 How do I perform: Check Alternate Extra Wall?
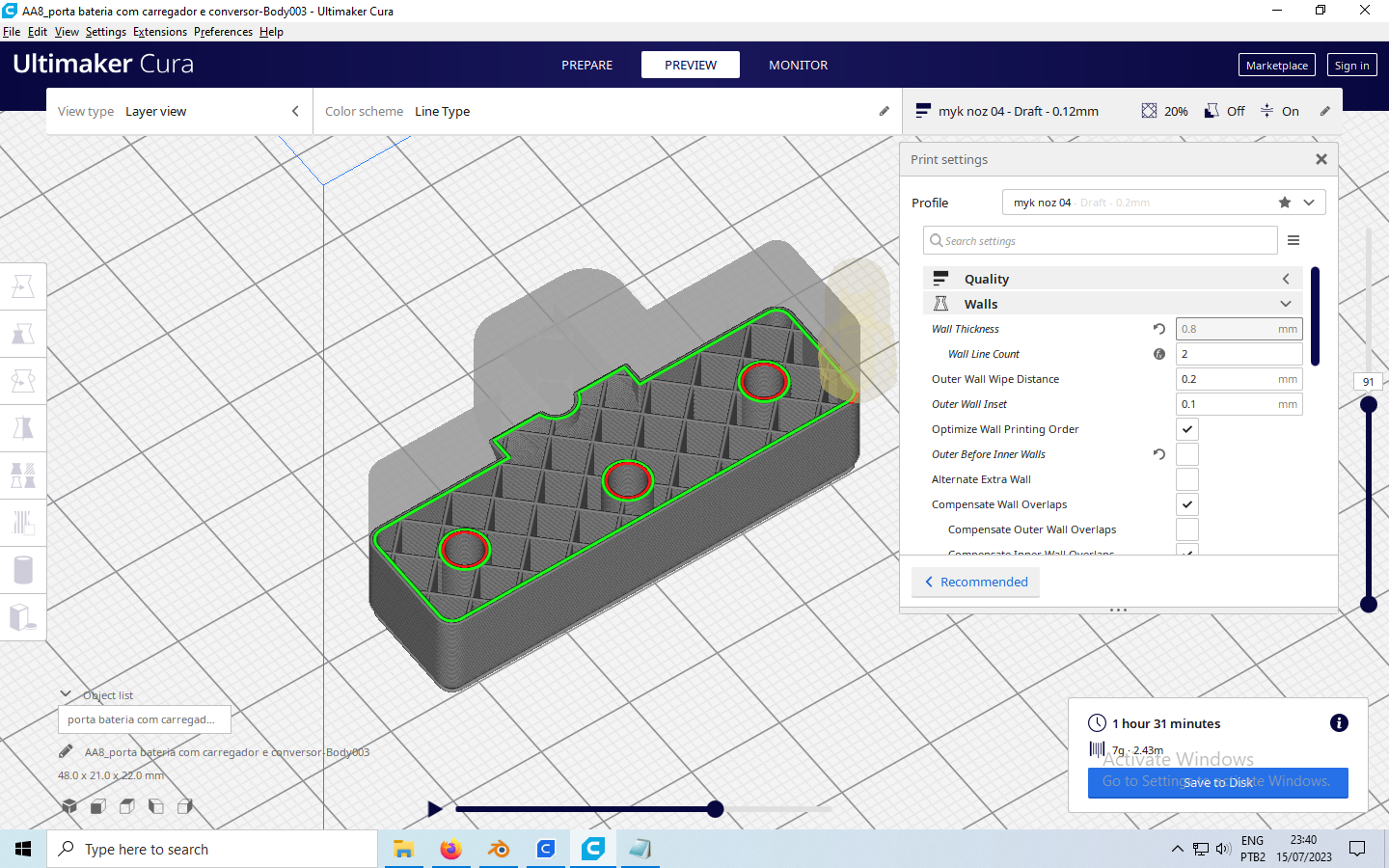(x=1186, y=478)
